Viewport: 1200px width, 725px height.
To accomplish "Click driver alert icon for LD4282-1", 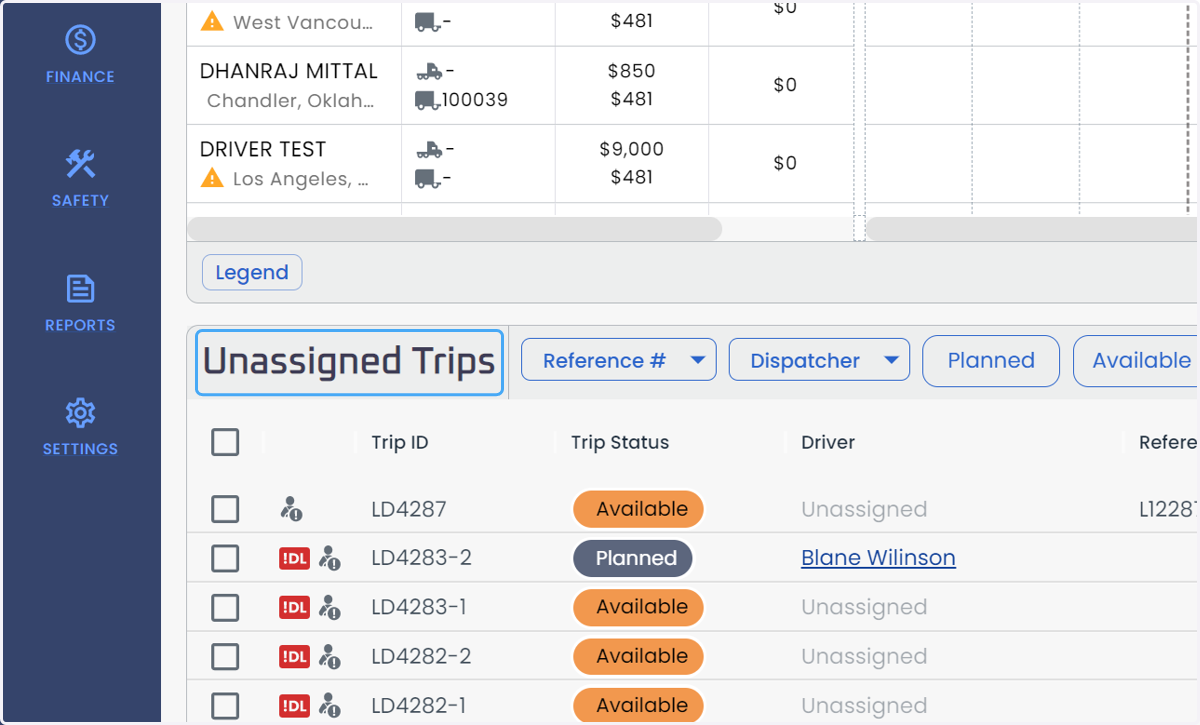I will [329, 705].
